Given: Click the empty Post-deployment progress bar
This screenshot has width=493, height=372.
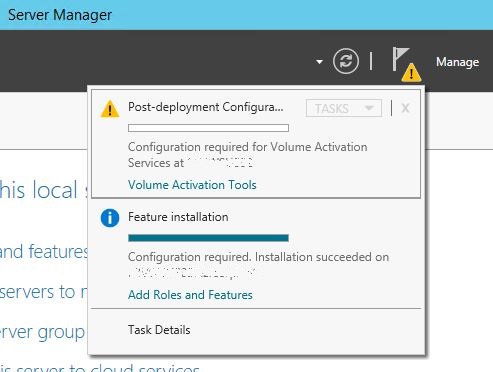Looking at the screenshot, I should coord(208,128).
